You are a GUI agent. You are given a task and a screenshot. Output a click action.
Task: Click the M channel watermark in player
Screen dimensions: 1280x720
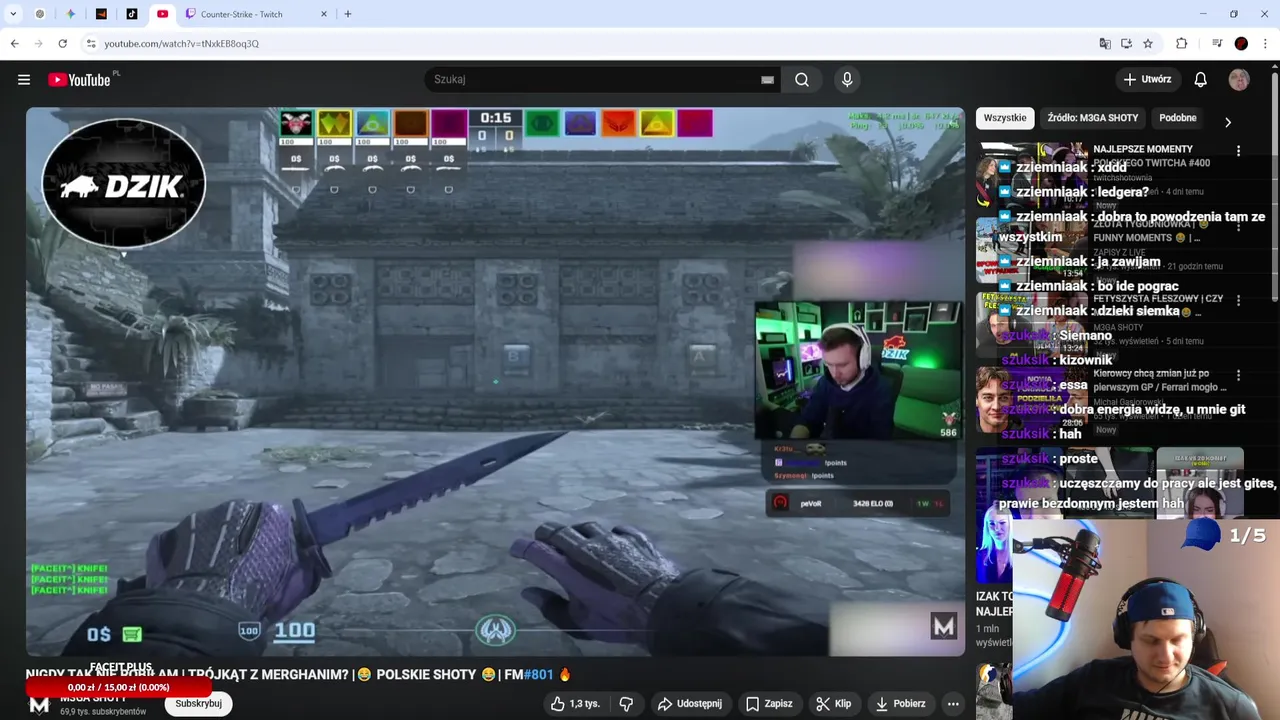[944, 627]
